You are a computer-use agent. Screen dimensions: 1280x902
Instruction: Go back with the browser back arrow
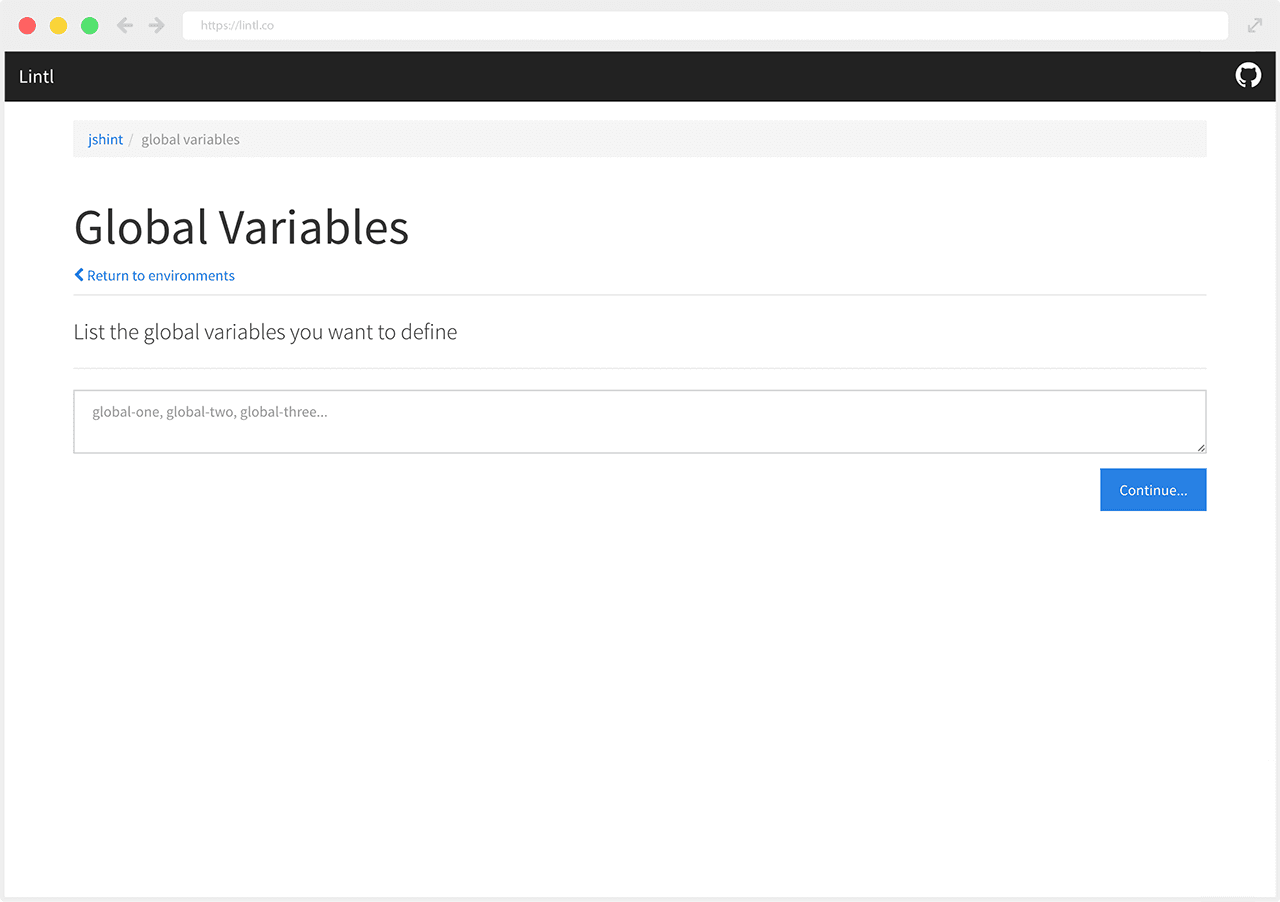coord(125,25)
